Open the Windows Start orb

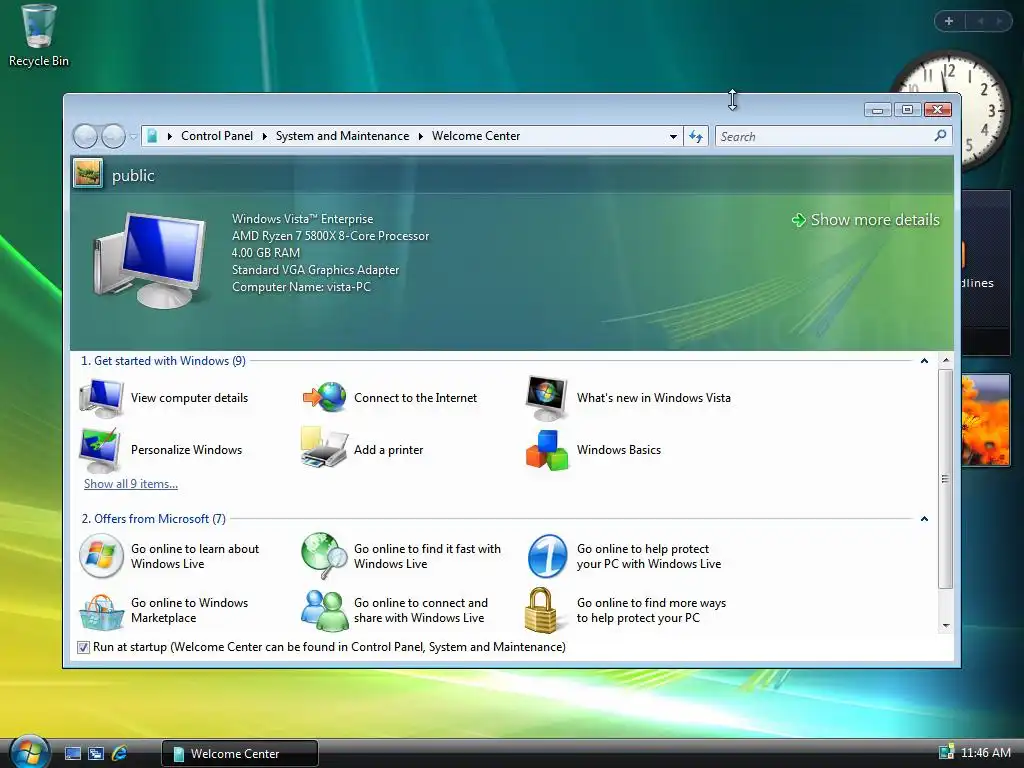29,752
